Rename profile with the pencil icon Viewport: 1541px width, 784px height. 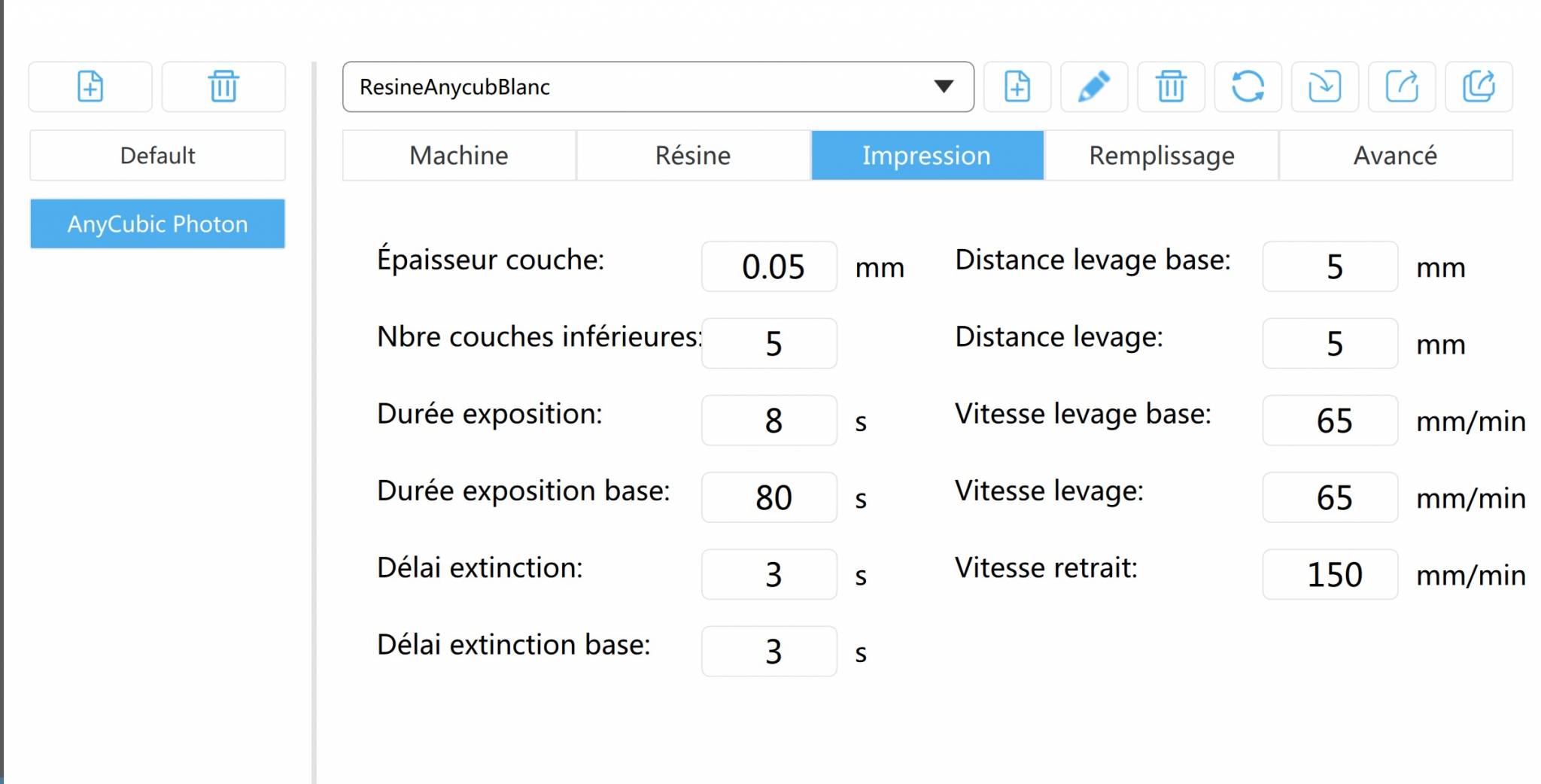click(1094, 87)
